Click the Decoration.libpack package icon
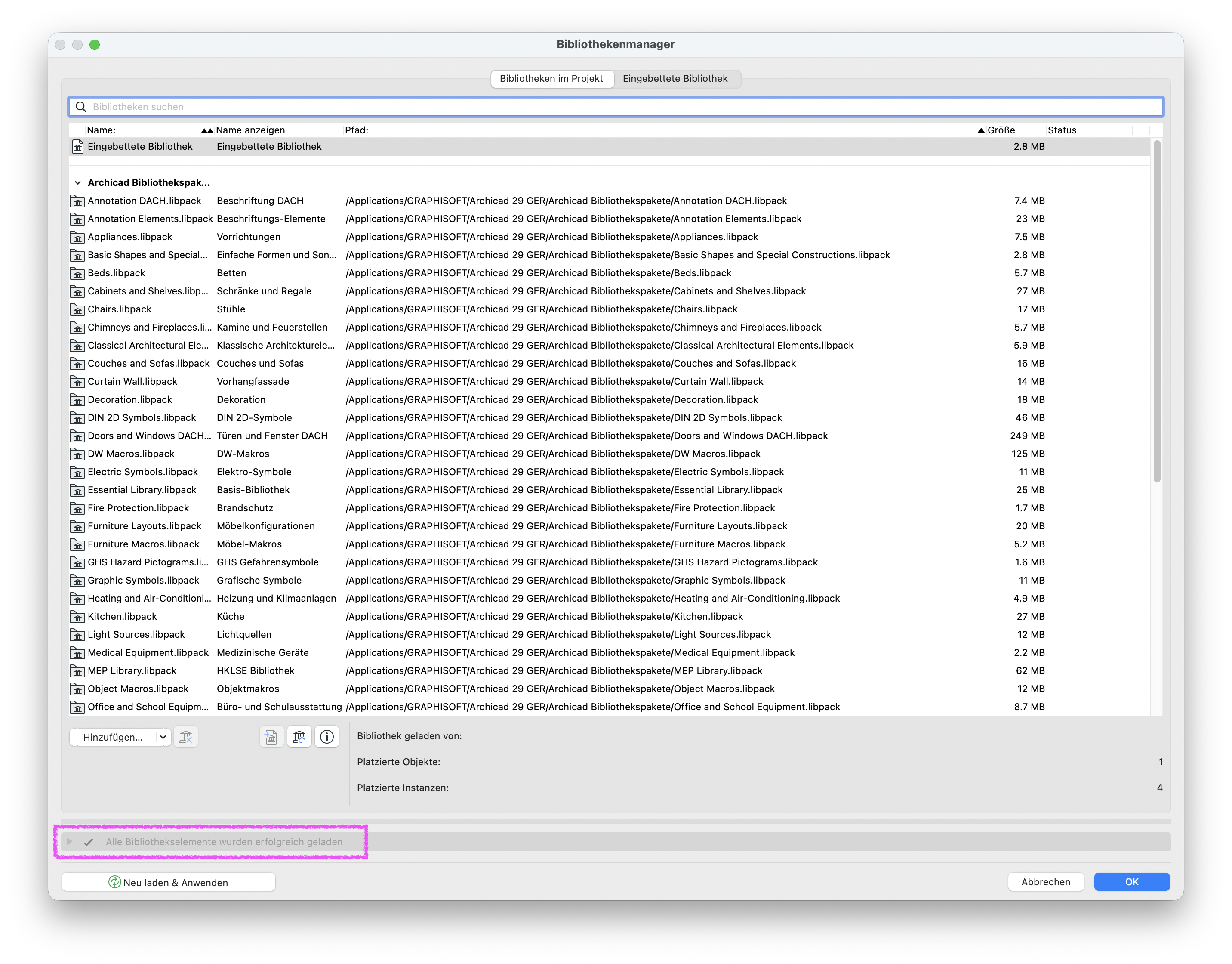Screen dimensions: 1232x964 (77, 400)
